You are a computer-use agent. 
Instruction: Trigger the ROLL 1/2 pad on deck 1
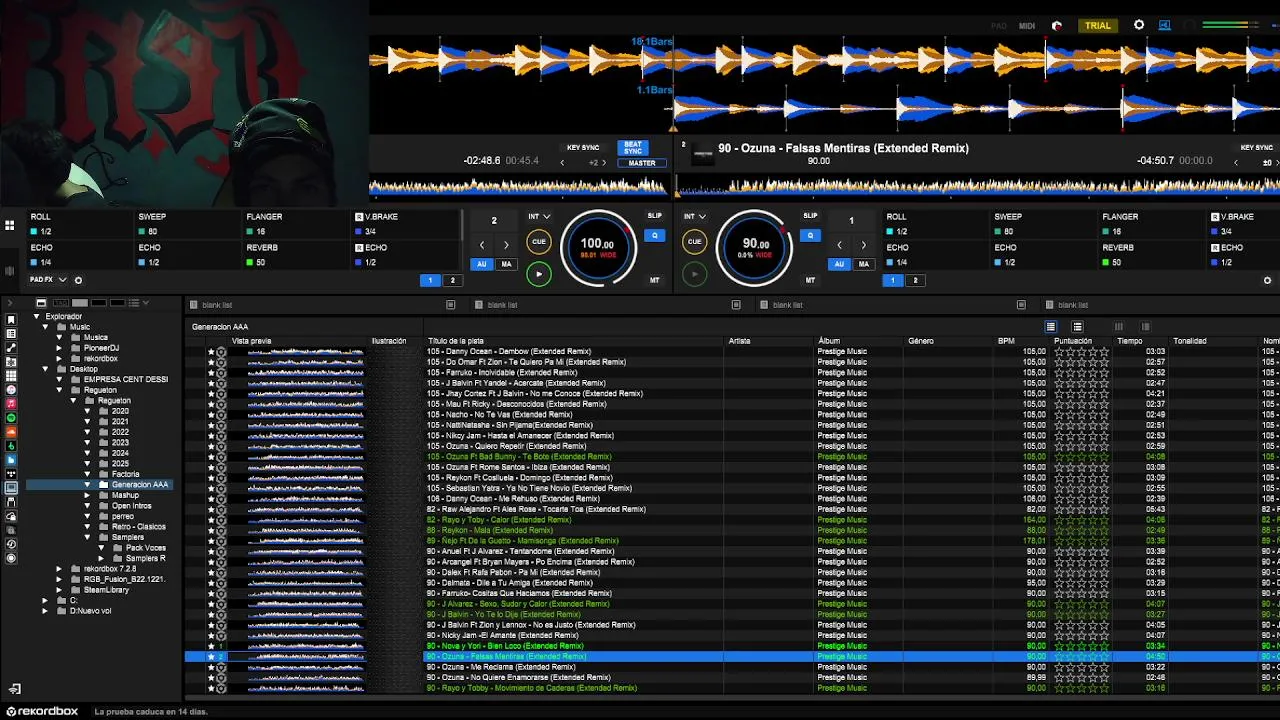coord(80,224)
